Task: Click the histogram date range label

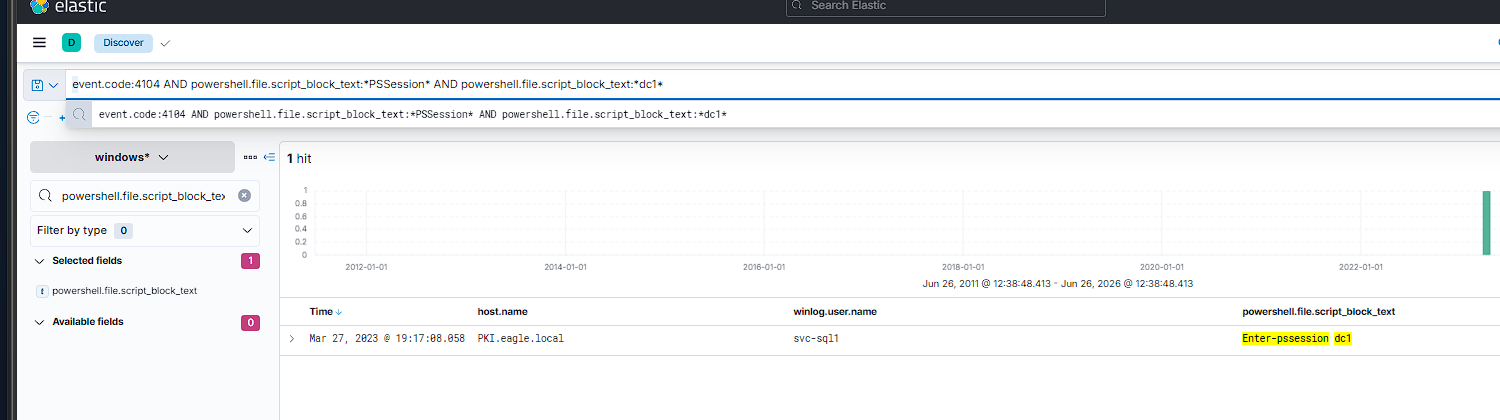Action: [1058, 284]
